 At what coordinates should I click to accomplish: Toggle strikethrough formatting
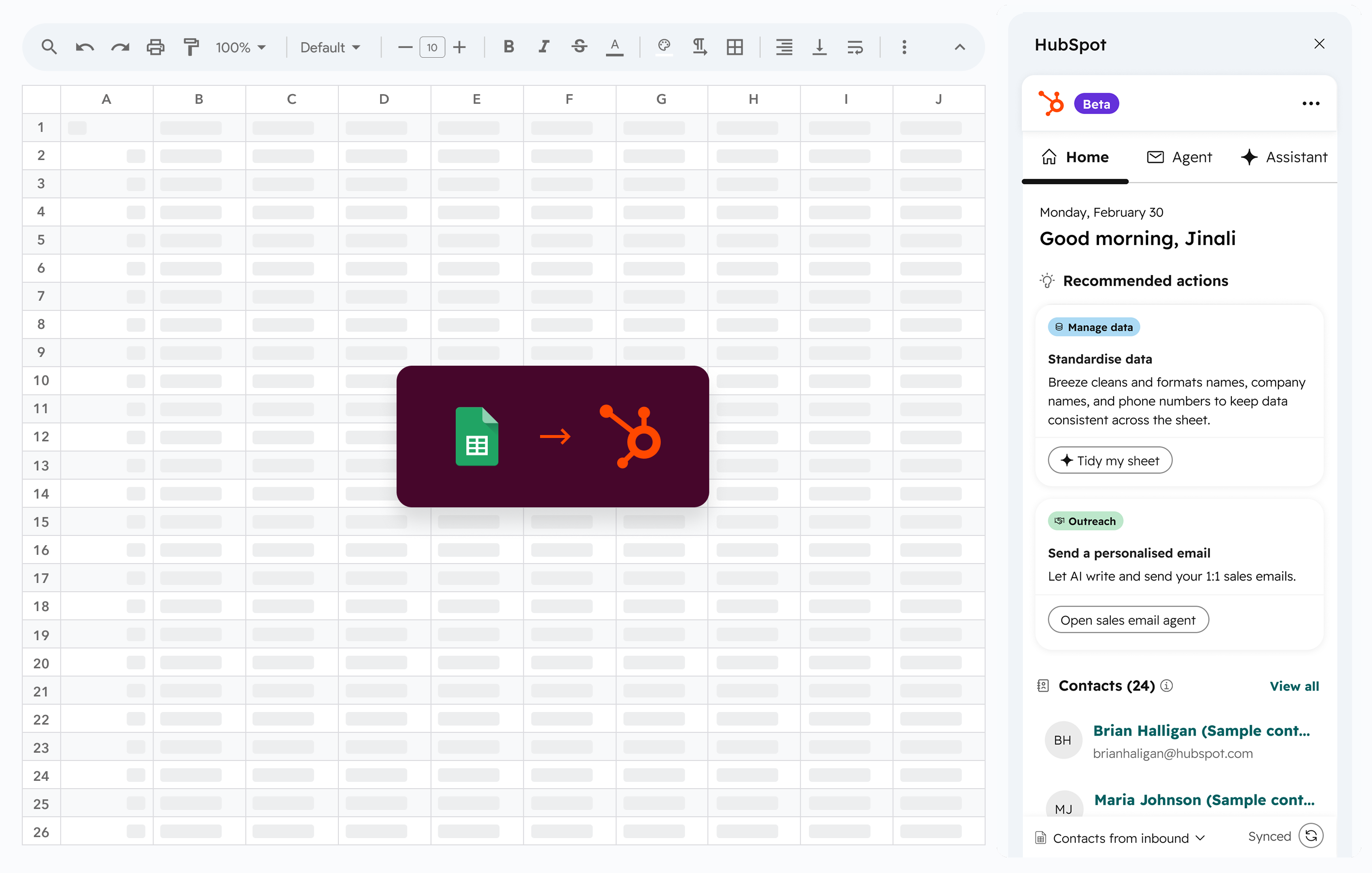[x=579, y=47]
